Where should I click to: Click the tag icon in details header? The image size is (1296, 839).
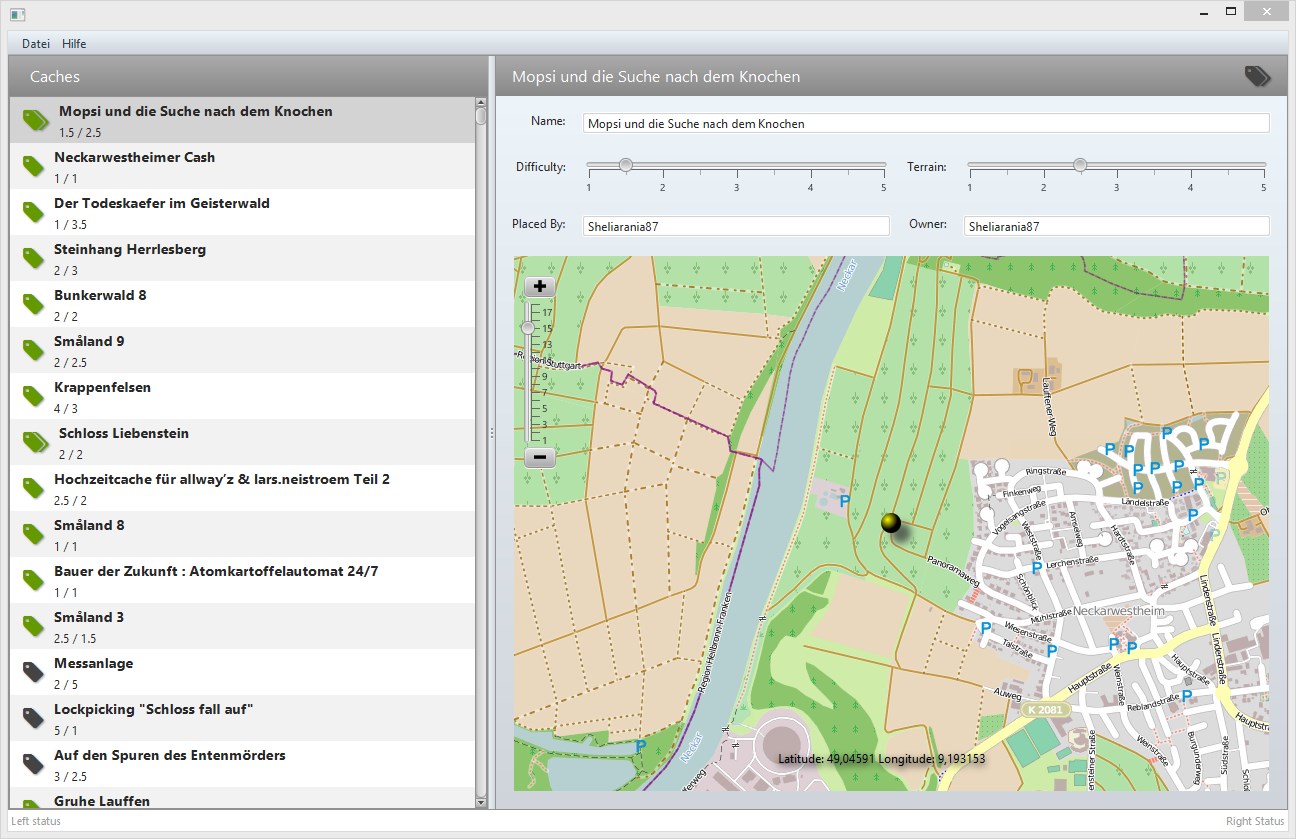click(x=1257, y=77)
